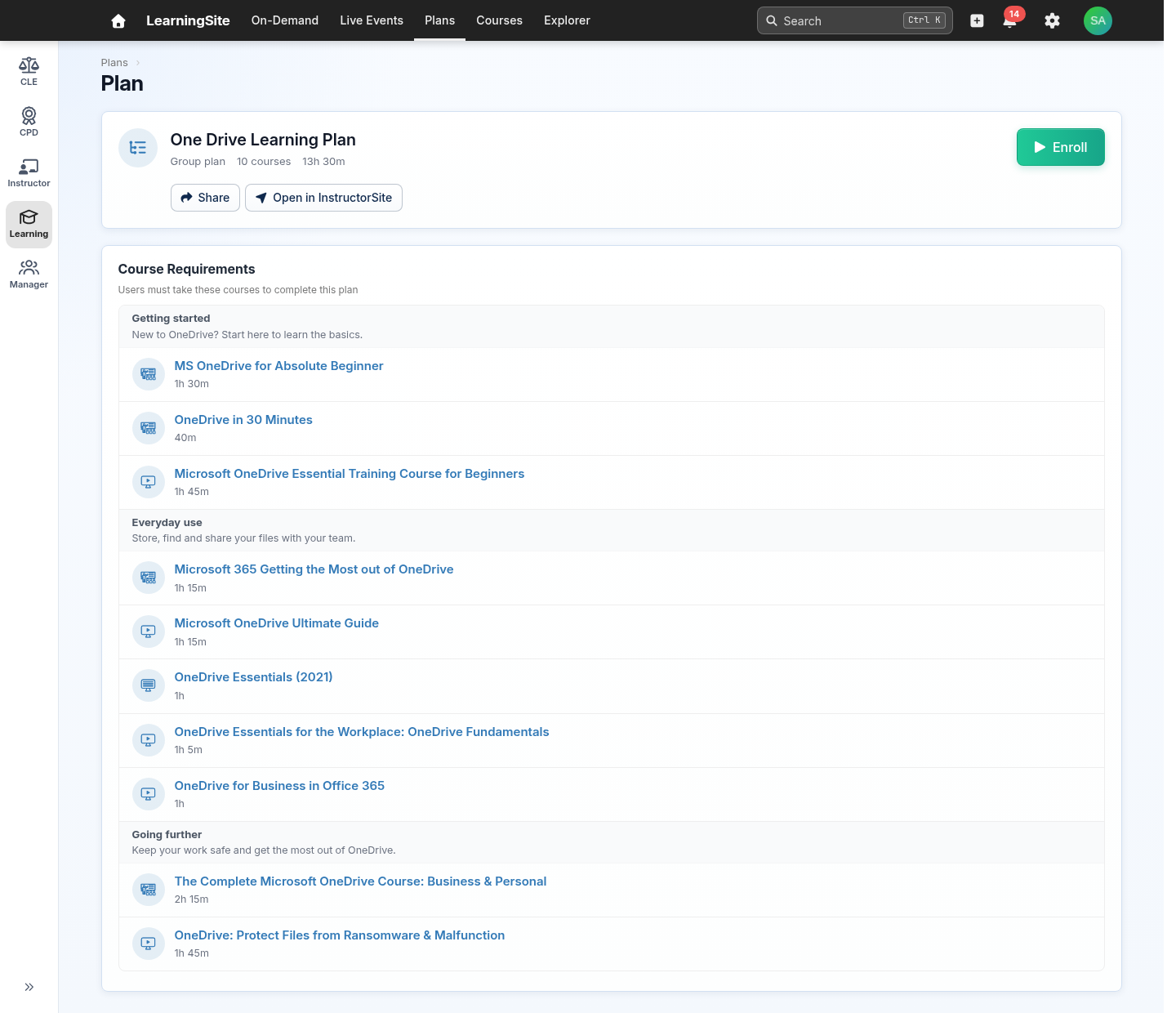Open settings gear icon
Image resolution: width=1176 pixels, height=1013 pixels.
point(1052,21)
